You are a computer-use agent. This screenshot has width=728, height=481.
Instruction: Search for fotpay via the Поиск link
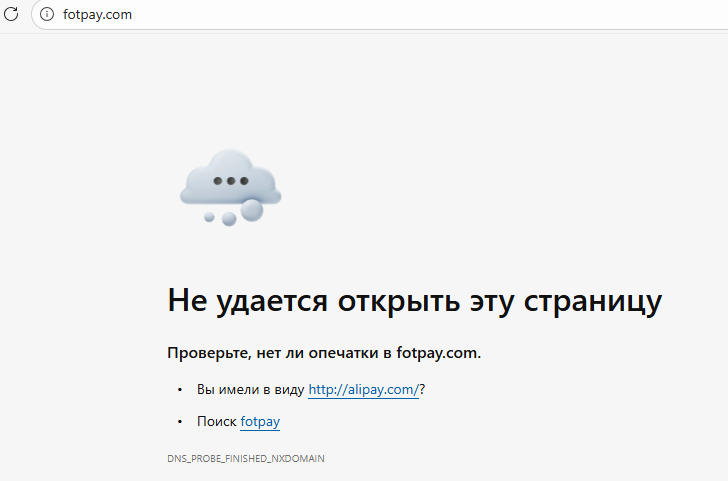[260, 421]
